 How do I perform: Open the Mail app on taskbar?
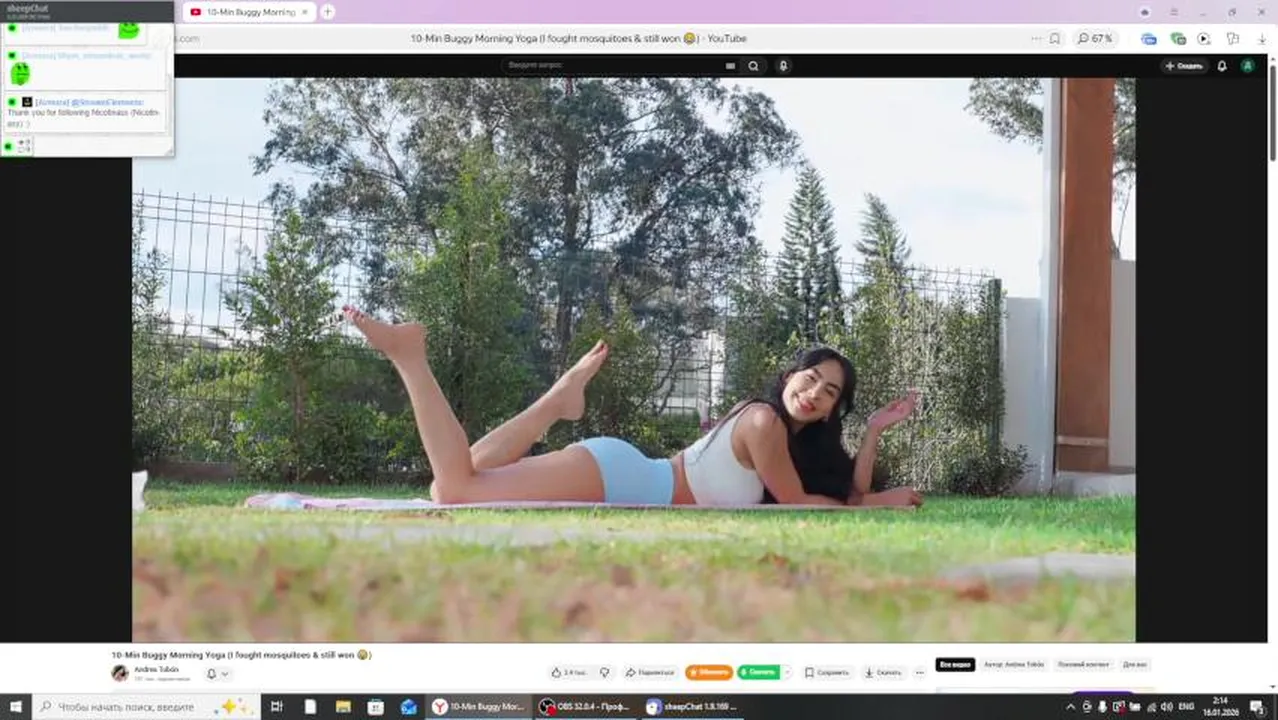point(408,706)
